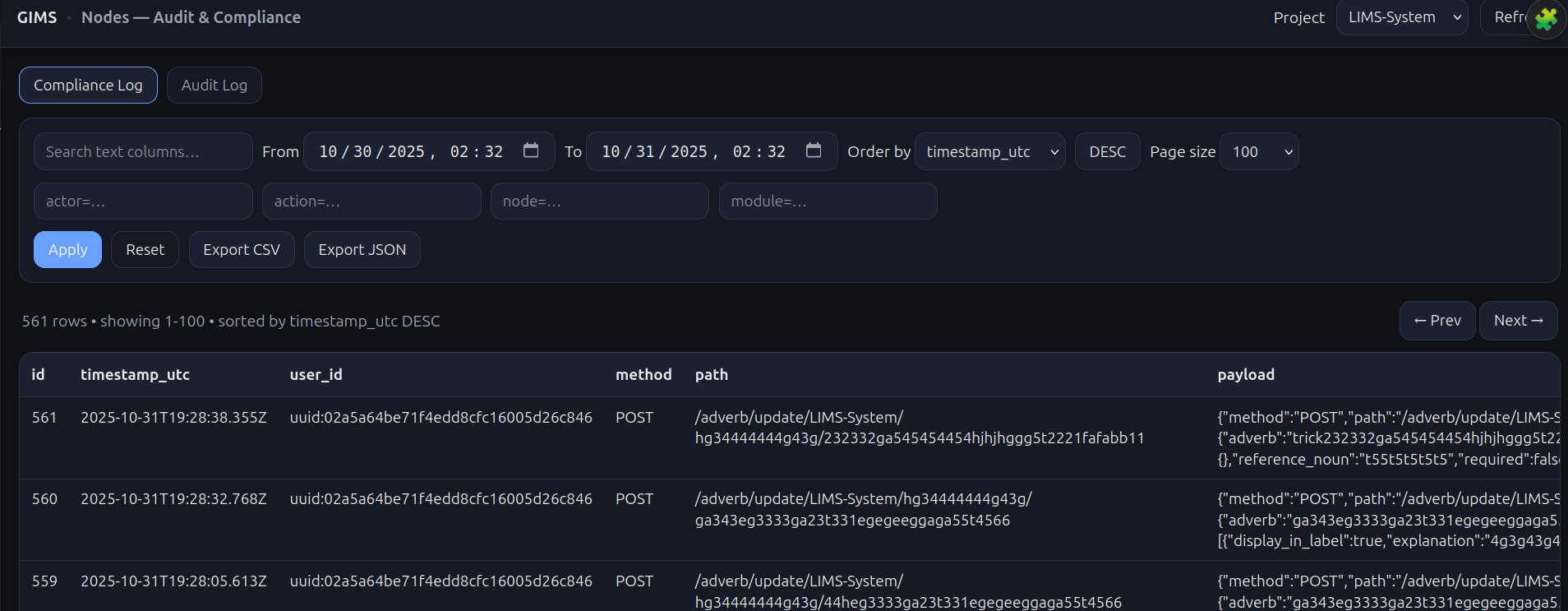1568x611 pixels.
Task: Click the To date field's year 2025
Action: coord(689,151)
